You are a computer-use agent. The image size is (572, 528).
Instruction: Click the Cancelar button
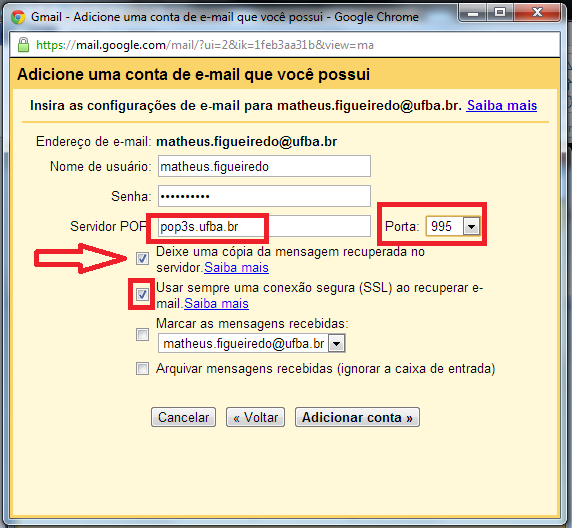(x=183, y=417)
